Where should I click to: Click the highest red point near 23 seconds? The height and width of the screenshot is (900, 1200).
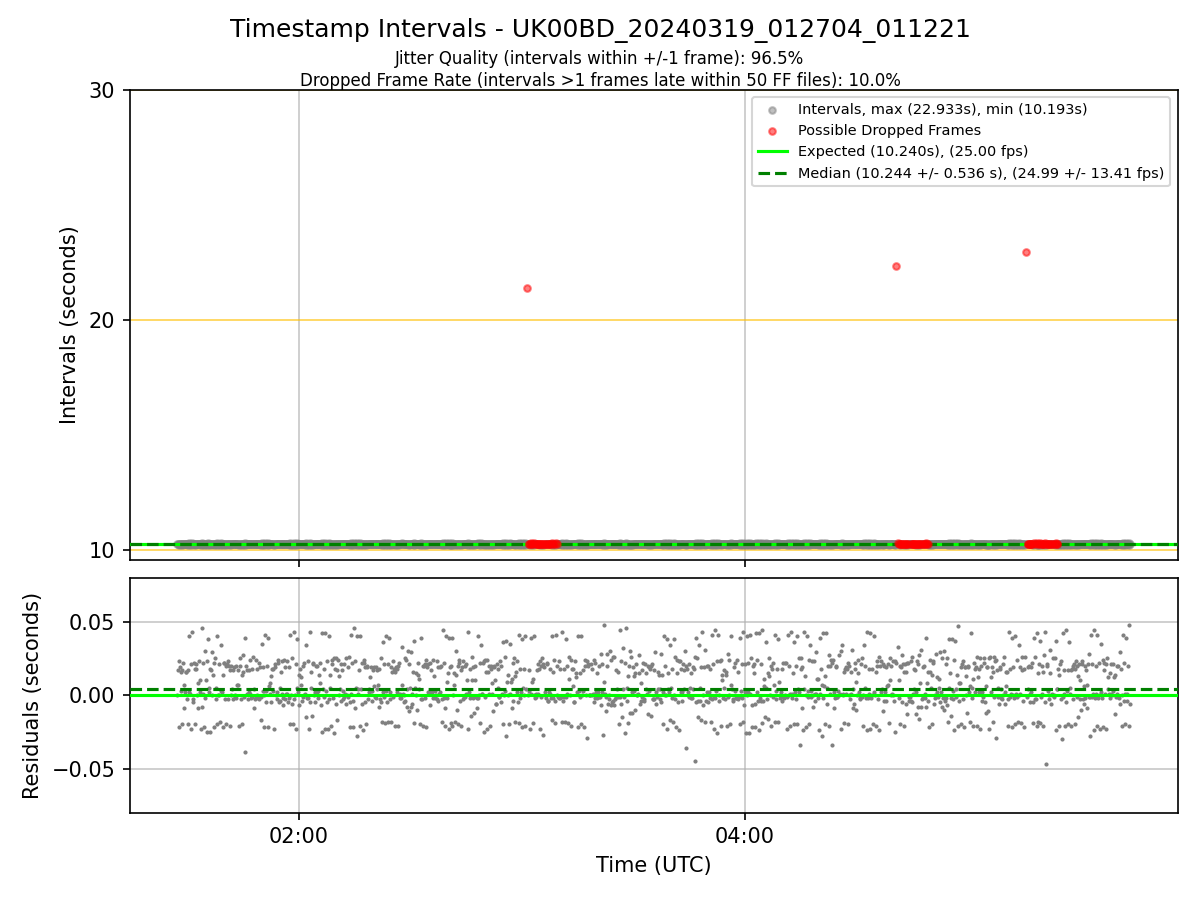tap(1026, 252)
